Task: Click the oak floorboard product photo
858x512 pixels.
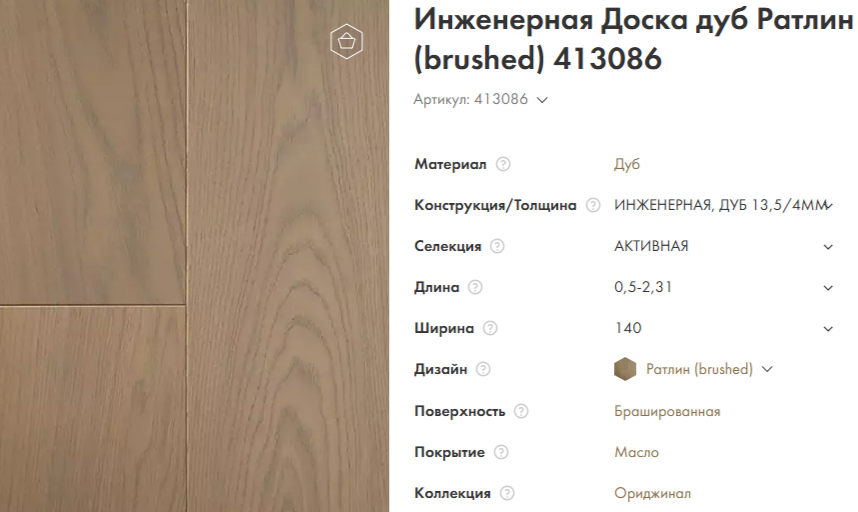Action: [194, 256]
